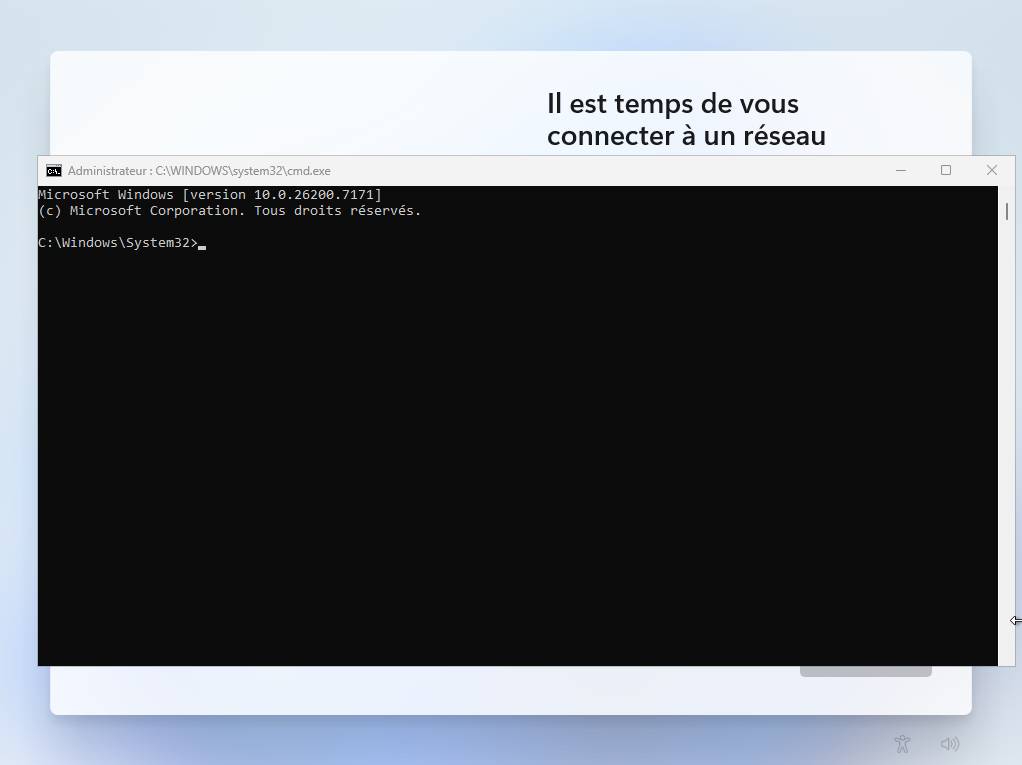Close the command prompt window

(991, 171)
